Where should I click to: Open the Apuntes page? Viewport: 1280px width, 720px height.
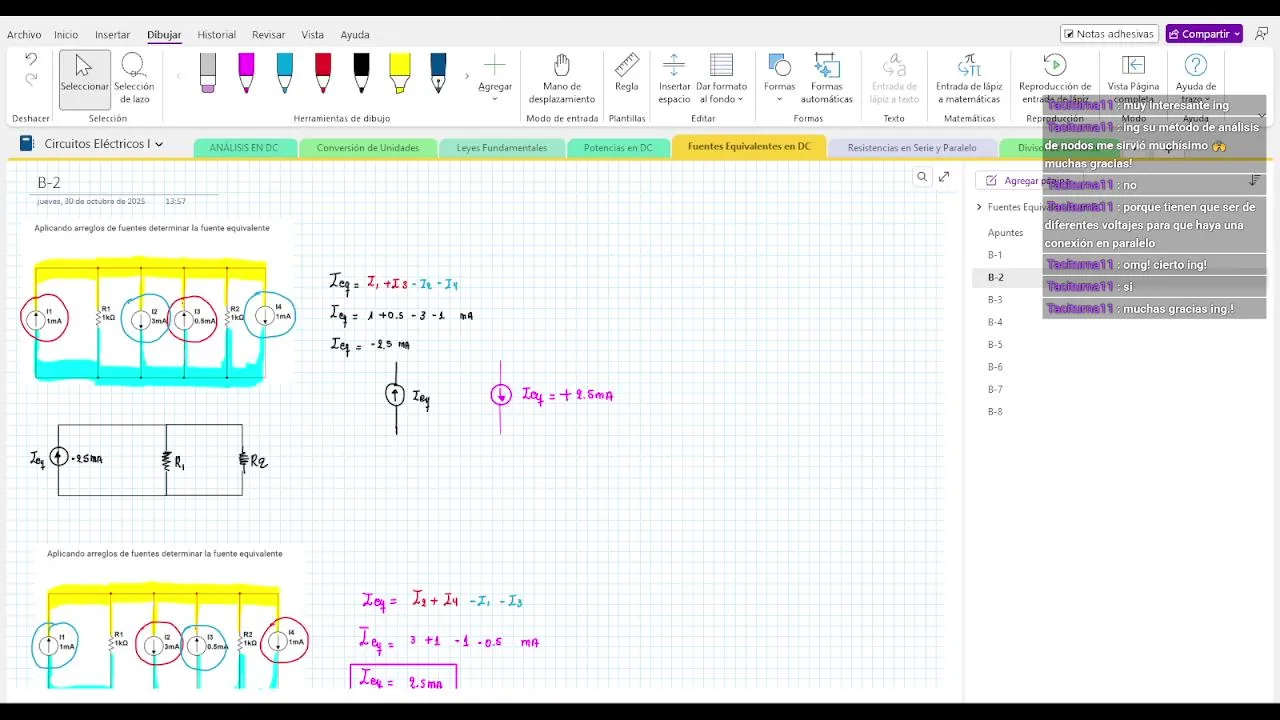tap(1005, 232)
